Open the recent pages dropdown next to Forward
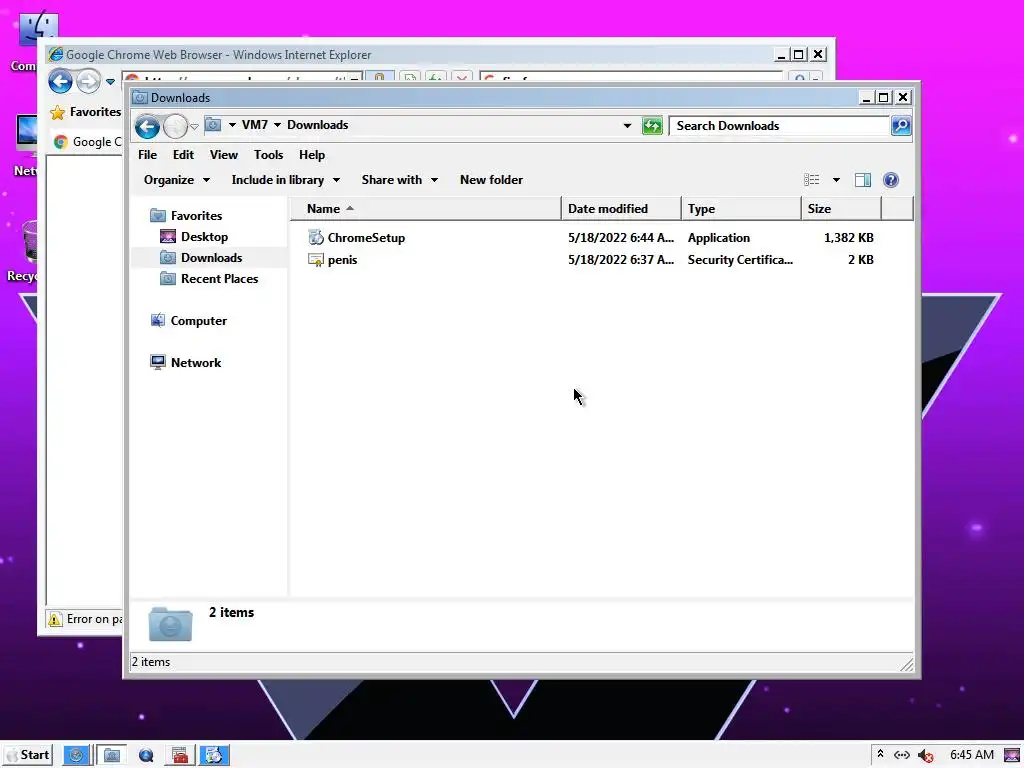 click(x=194, y=127)
